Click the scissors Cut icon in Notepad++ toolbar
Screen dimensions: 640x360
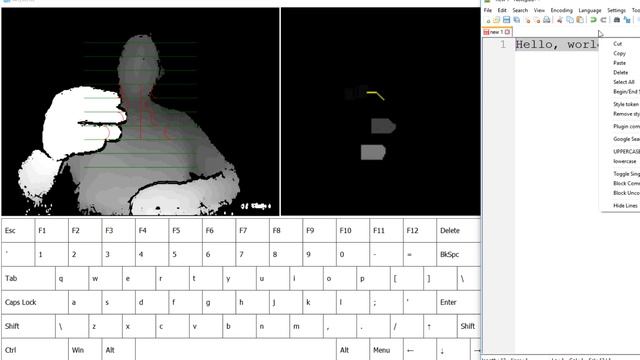[560, 20]
